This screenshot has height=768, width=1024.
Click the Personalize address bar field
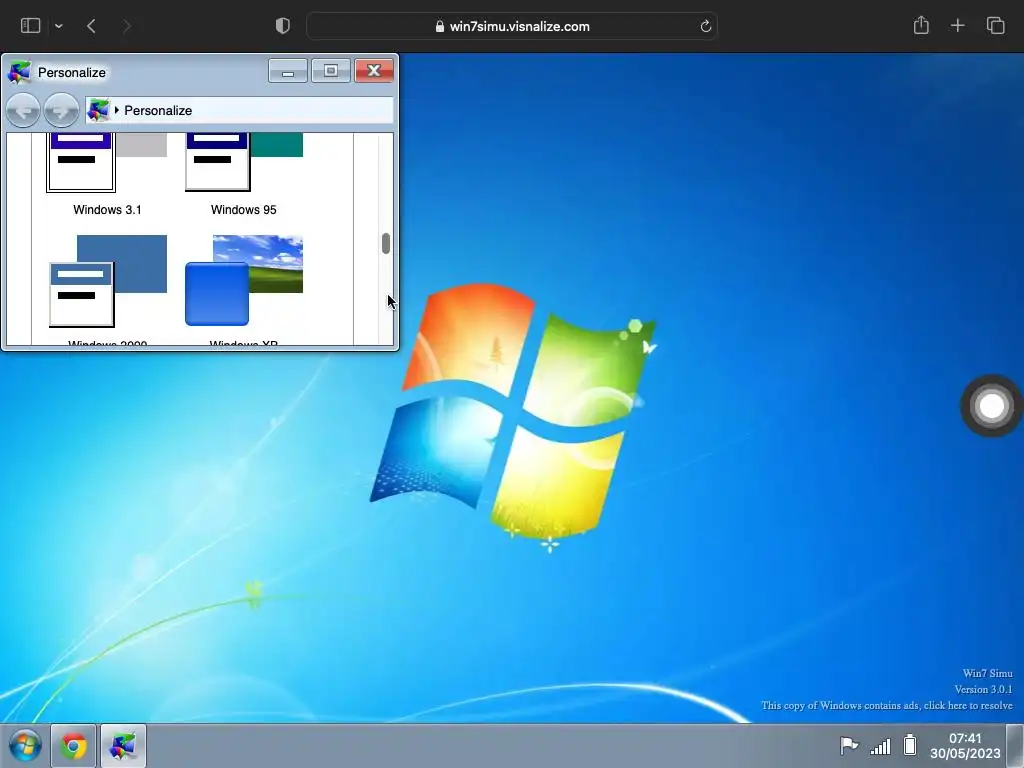240,110
